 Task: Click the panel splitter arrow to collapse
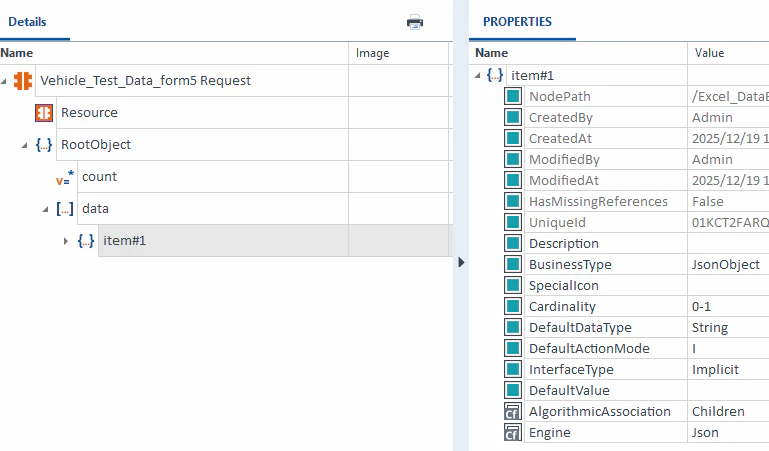(x=461, y=262)
